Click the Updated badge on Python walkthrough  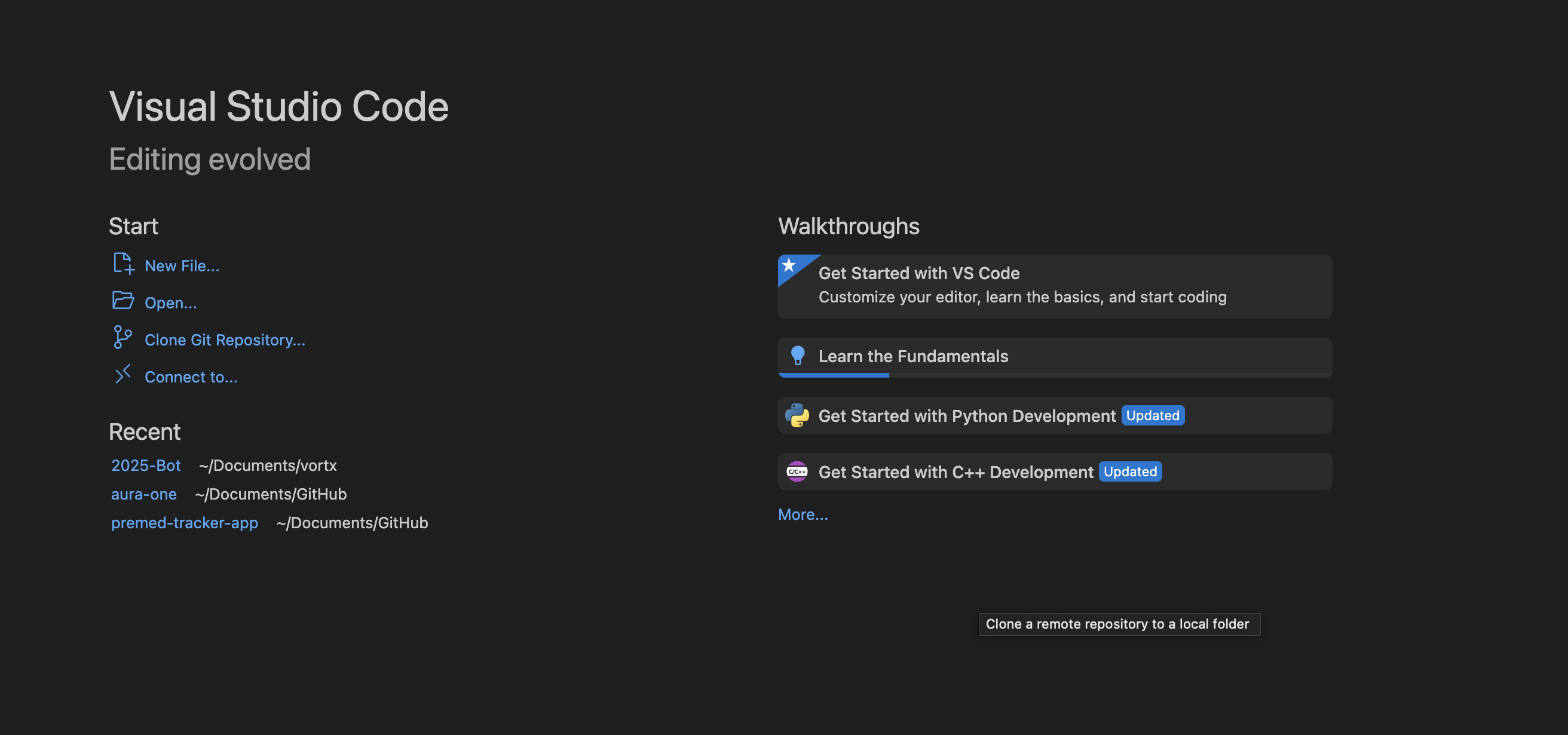pos(1153,415)
